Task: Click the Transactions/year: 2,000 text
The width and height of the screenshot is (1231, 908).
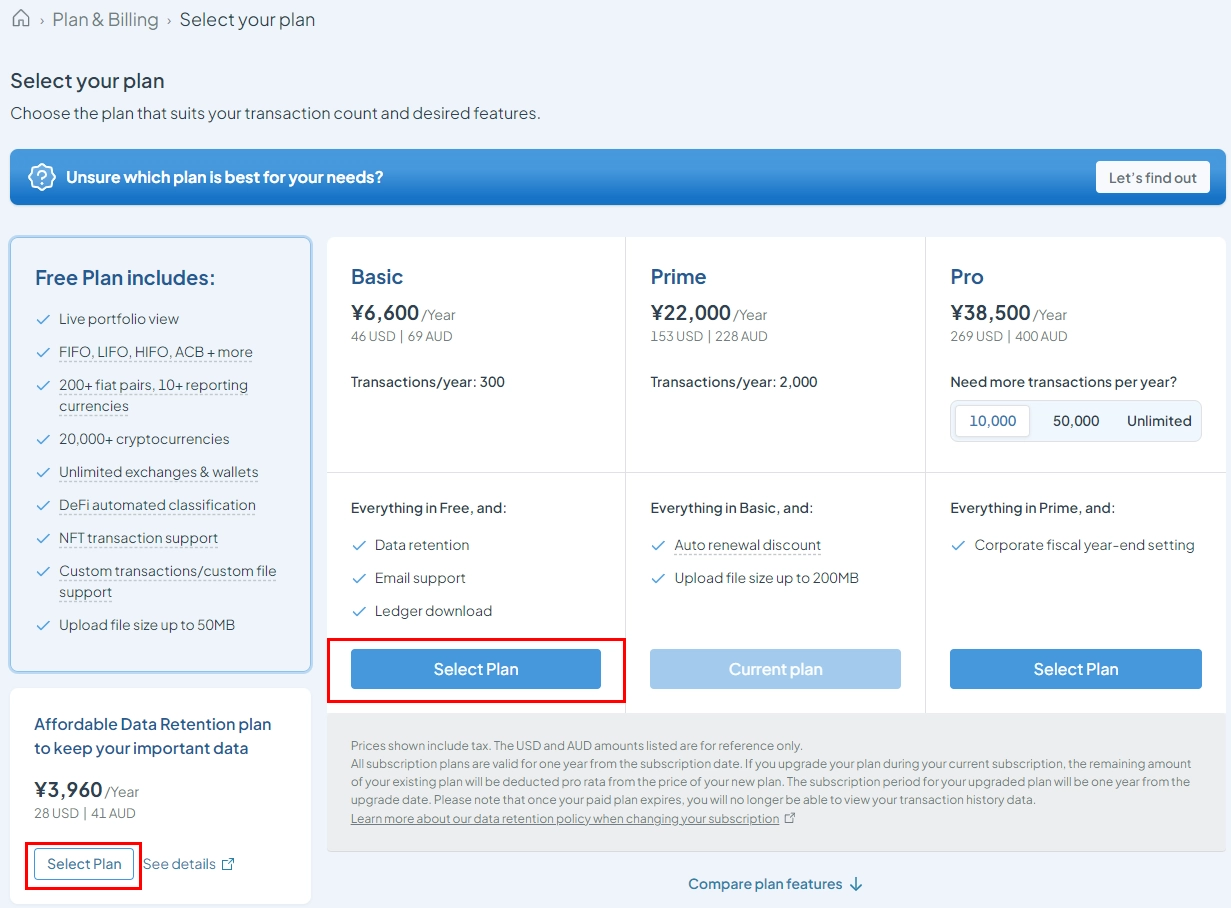Action: click(734, 382)
